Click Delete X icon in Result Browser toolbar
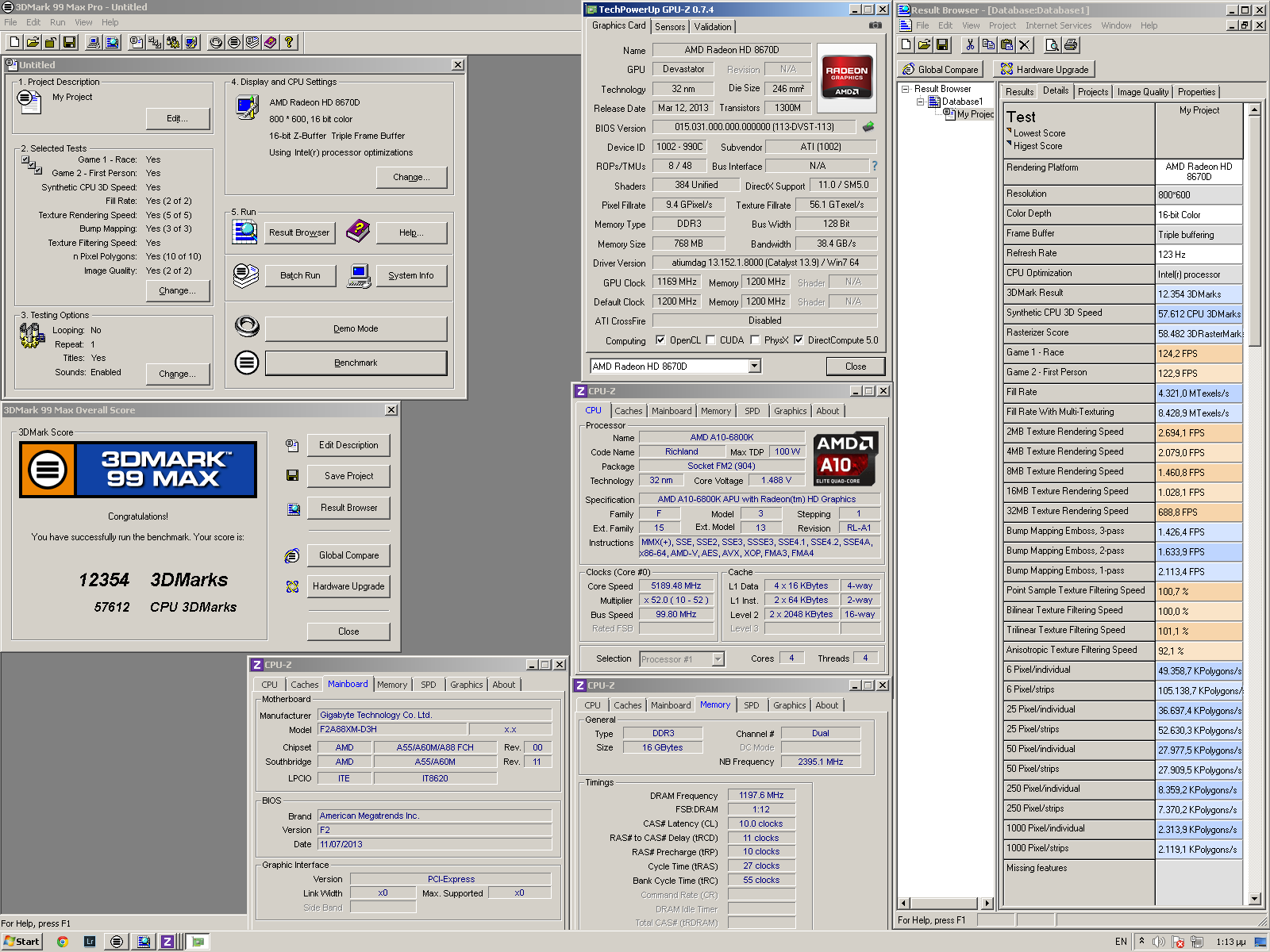The image size is (1270, 952). 1025,45
